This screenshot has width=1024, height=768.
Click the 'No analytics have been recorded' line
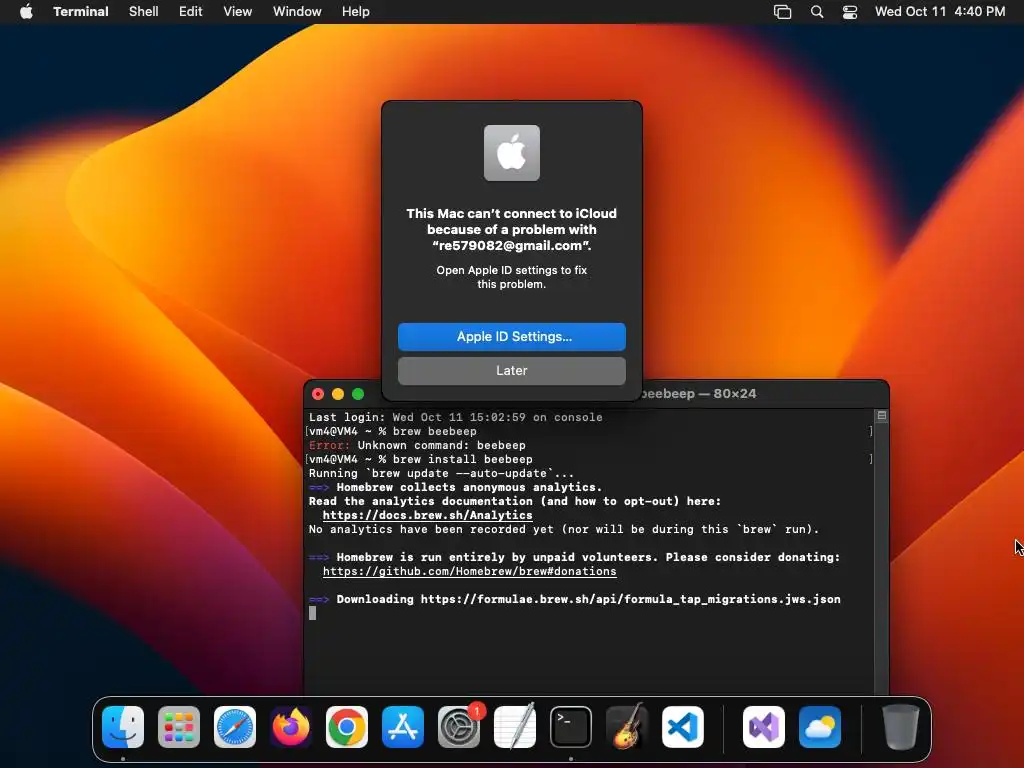564,530
